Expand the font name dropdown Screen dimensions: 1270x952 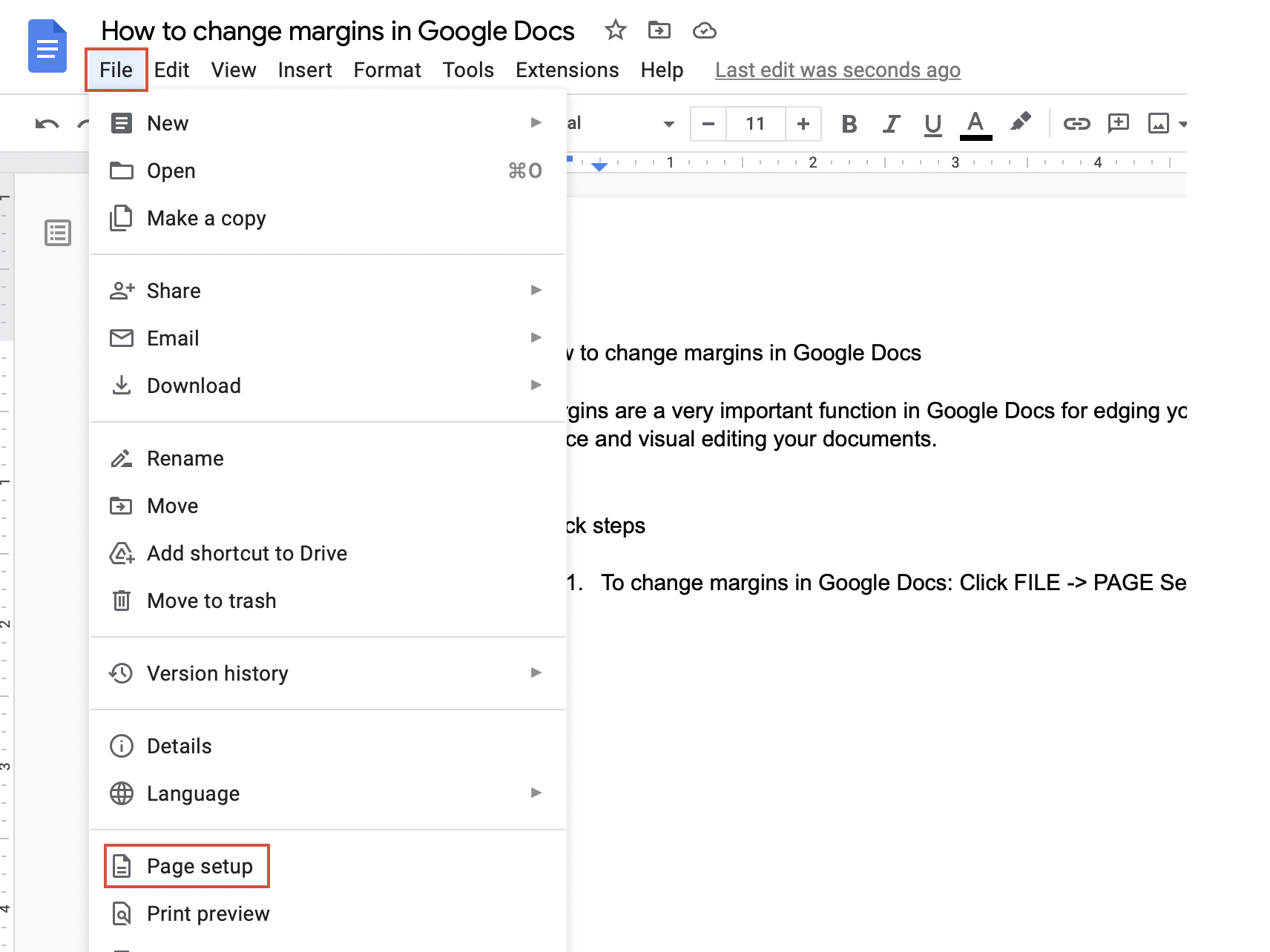pyautogui.click(x=668, y=124)
